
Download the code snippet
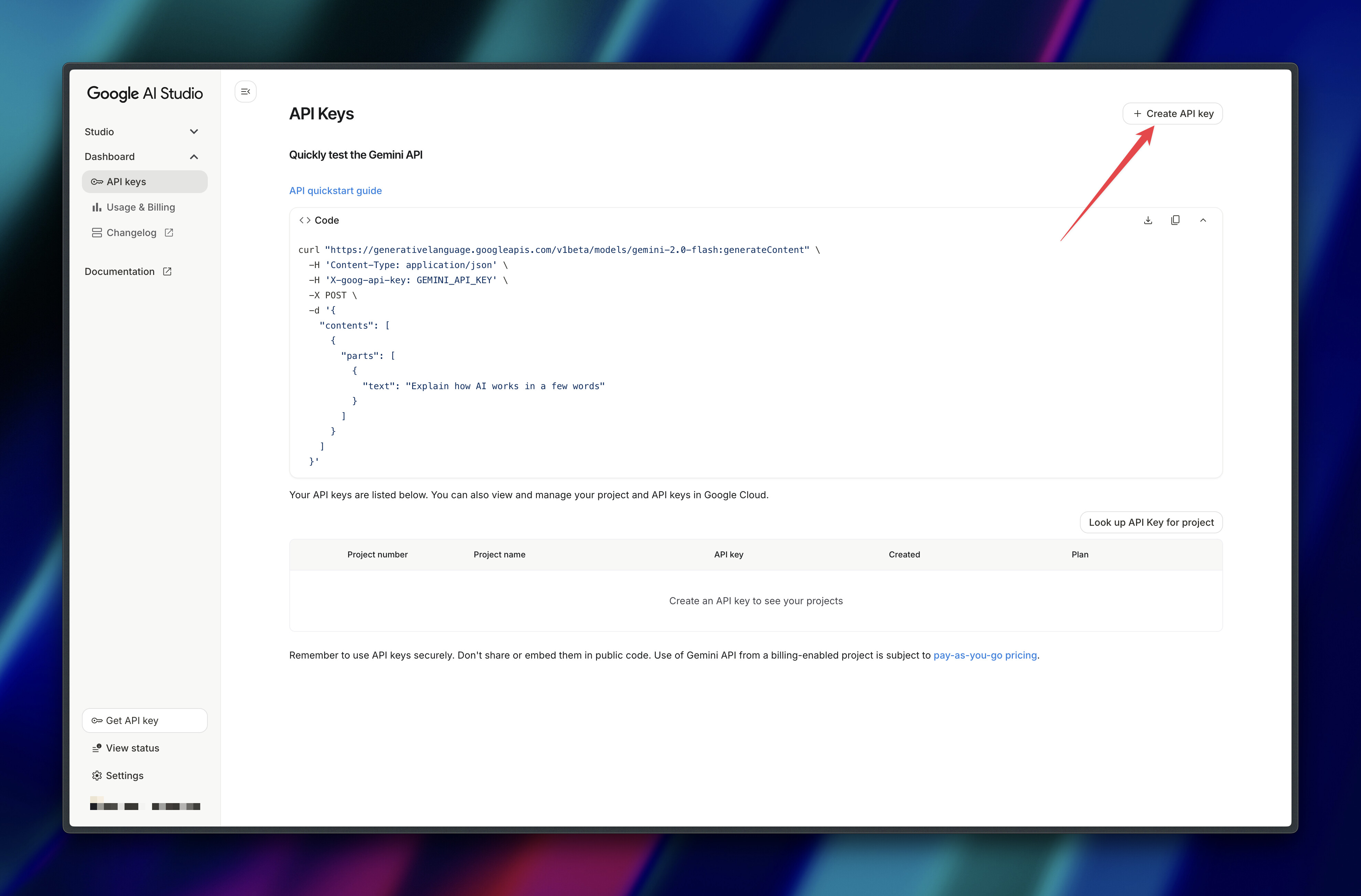tap(1148, 220)
